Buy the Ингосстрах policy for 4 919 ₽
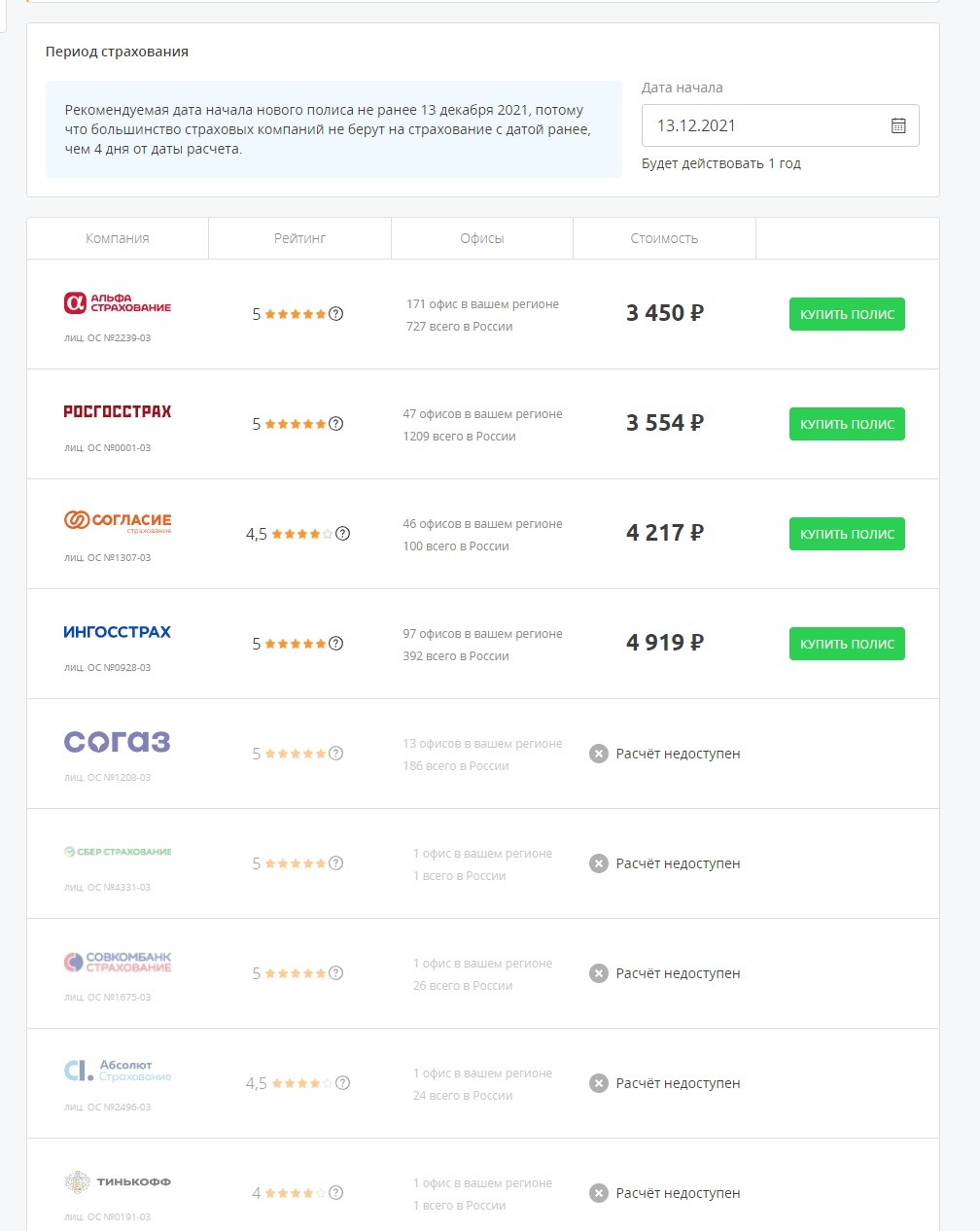Viewport: 980px width, 1231px height. coord(847,644)
